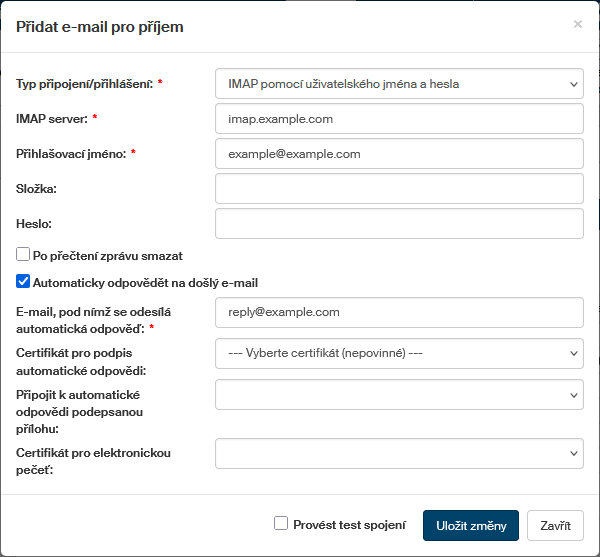
Task: Click the IMAP server input field
Action: [x=399, y=119]
